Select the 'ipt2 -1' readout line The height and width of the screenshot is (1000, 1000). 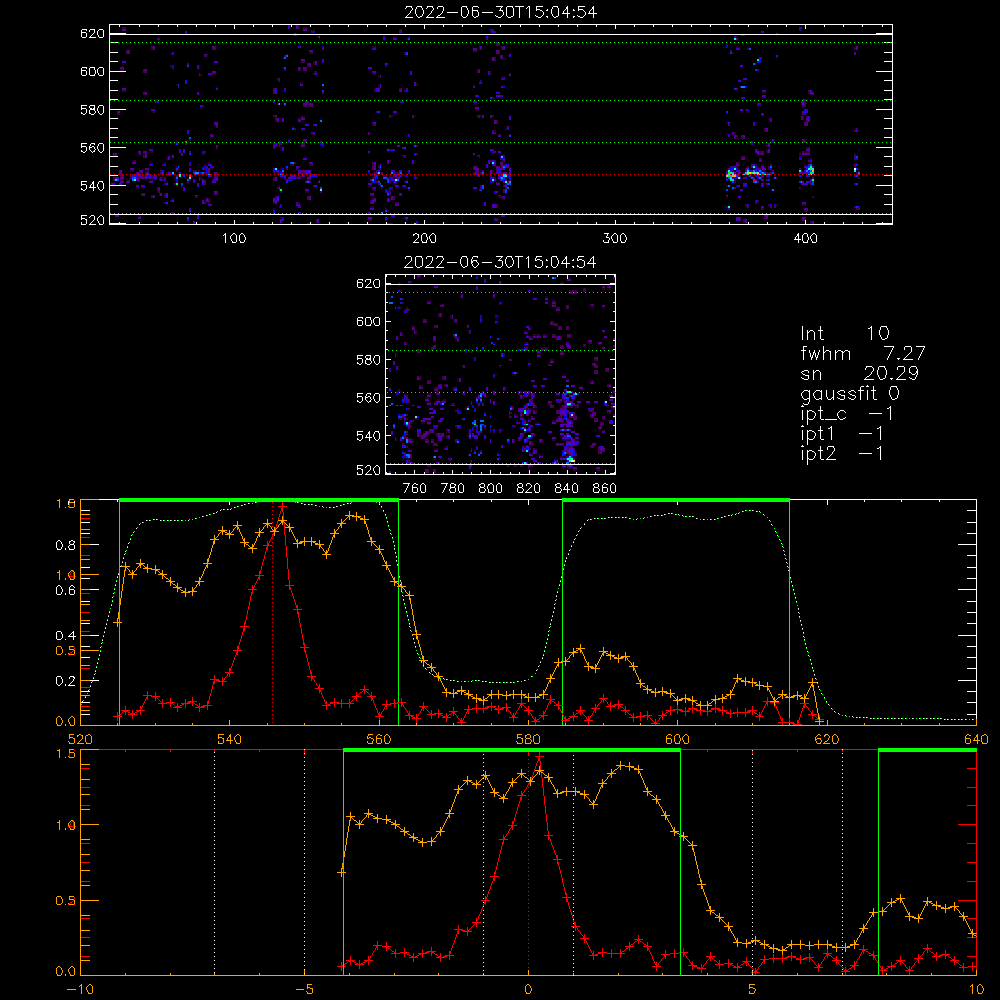click(x=842, y=453)
